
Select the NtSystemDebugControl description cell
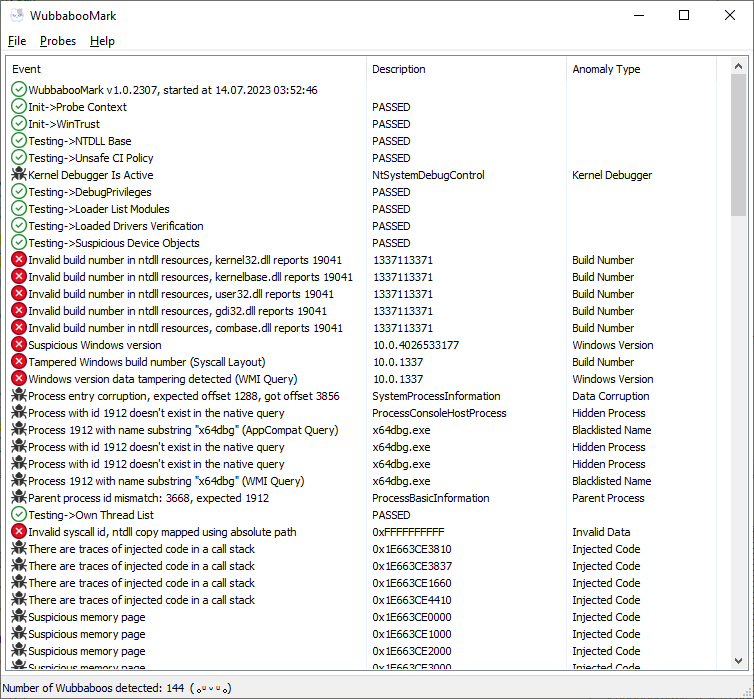[428, 175]
